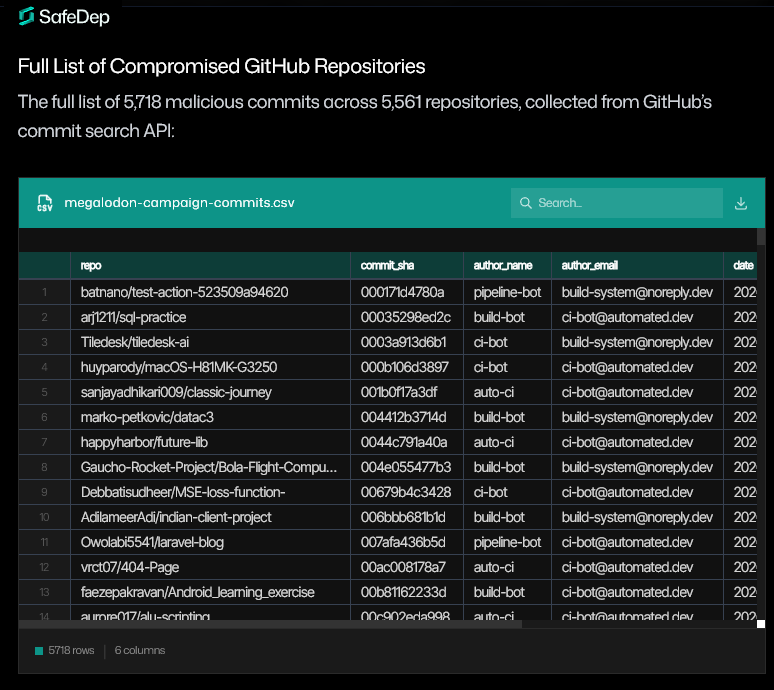Click commit sha 00ac008178a7
This screenshot has width=774, height=690.
403,567
